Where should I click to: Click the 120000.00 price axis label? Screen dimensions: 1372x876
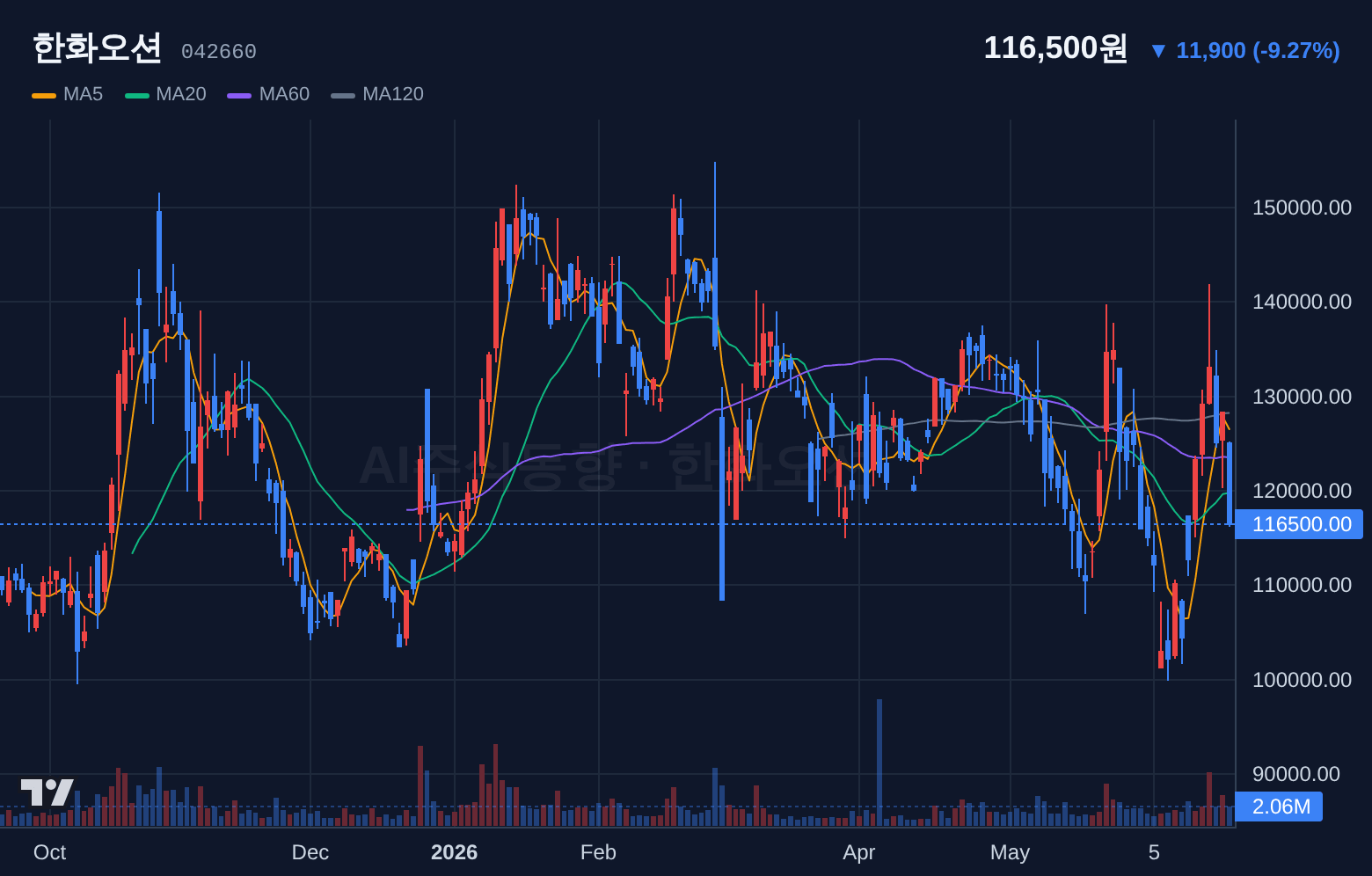[1302, 491]
